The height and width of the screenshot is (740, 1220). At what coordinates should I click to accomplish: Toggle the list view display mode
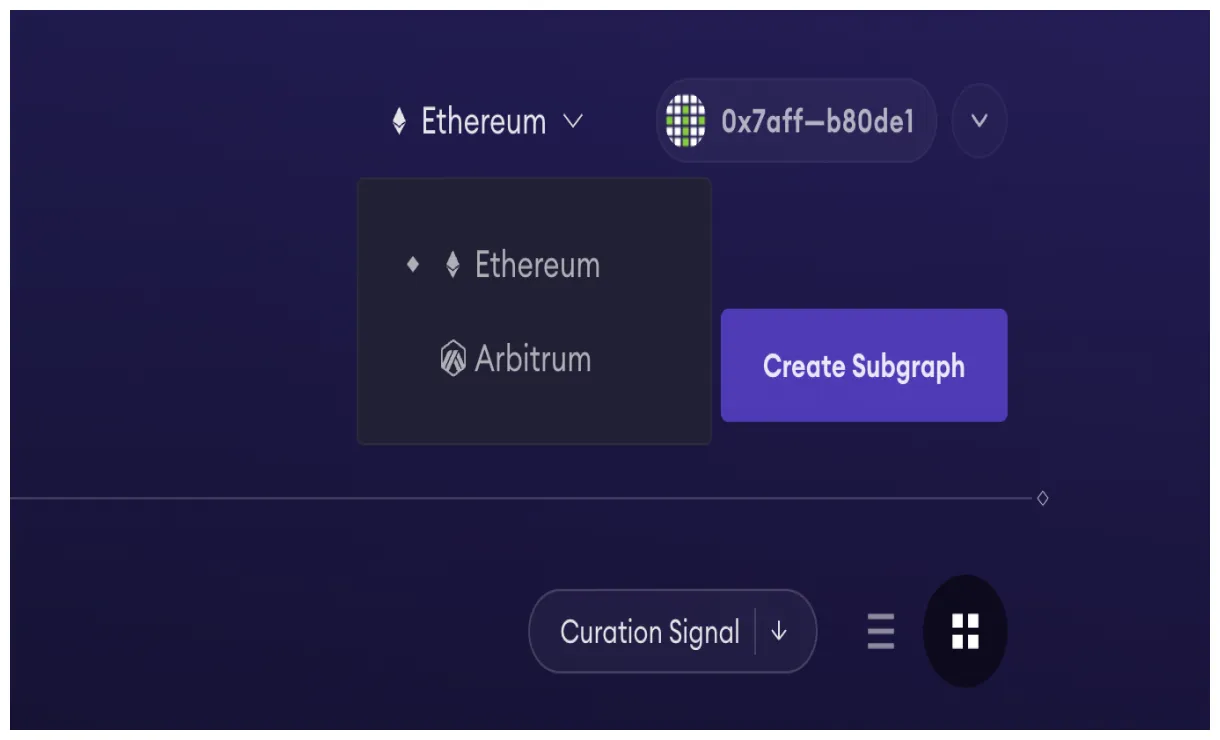879,631
